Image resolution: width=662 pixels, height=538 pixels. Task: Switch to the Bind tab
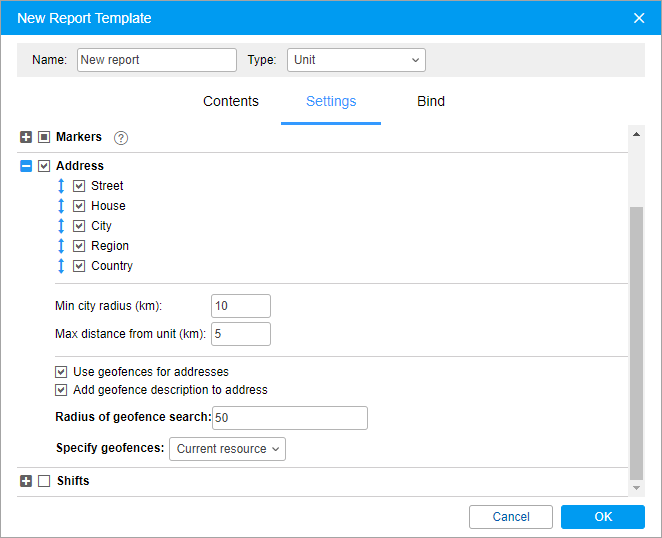click(431, 101)
